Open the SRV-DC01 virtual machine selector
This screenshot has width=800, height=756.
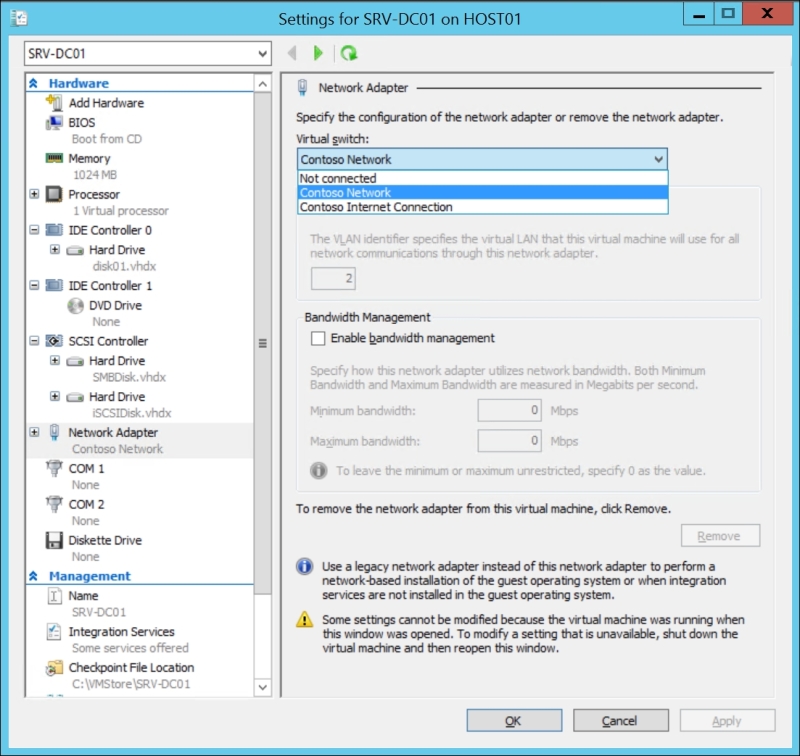pyautogui.click(x=146, y=53)
